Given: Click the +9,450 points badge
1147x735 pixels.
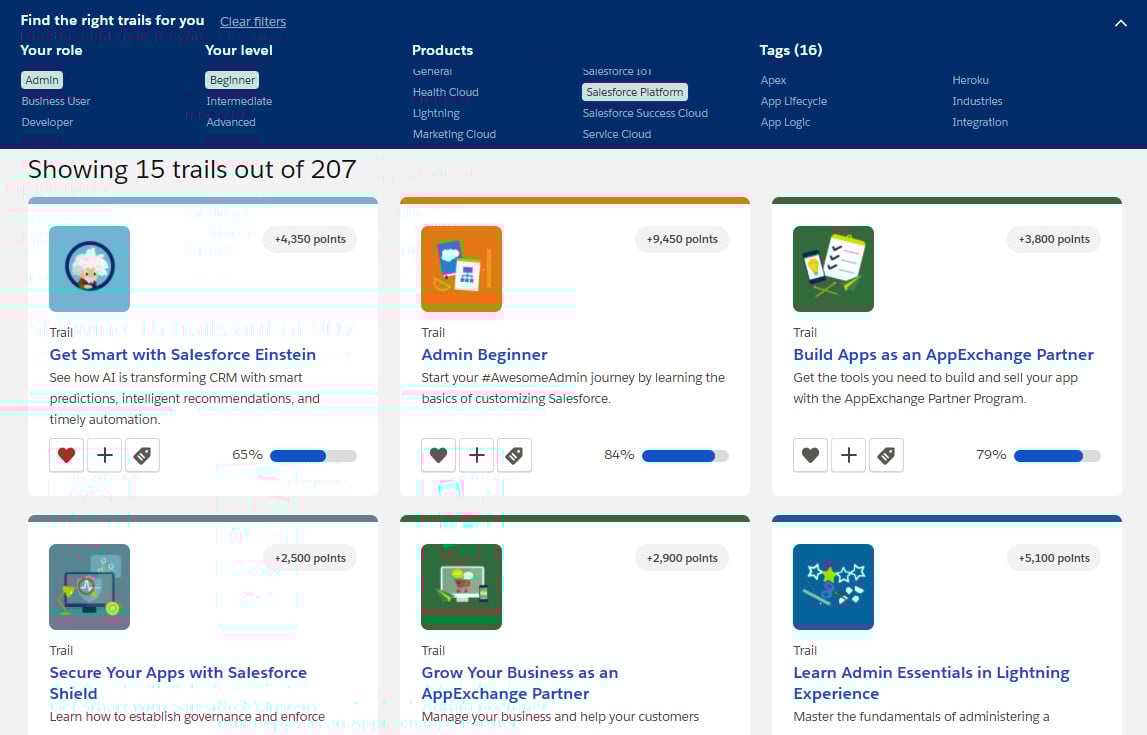Looking at the screenshot, I should pyautogui.click(x=682, y=239).
